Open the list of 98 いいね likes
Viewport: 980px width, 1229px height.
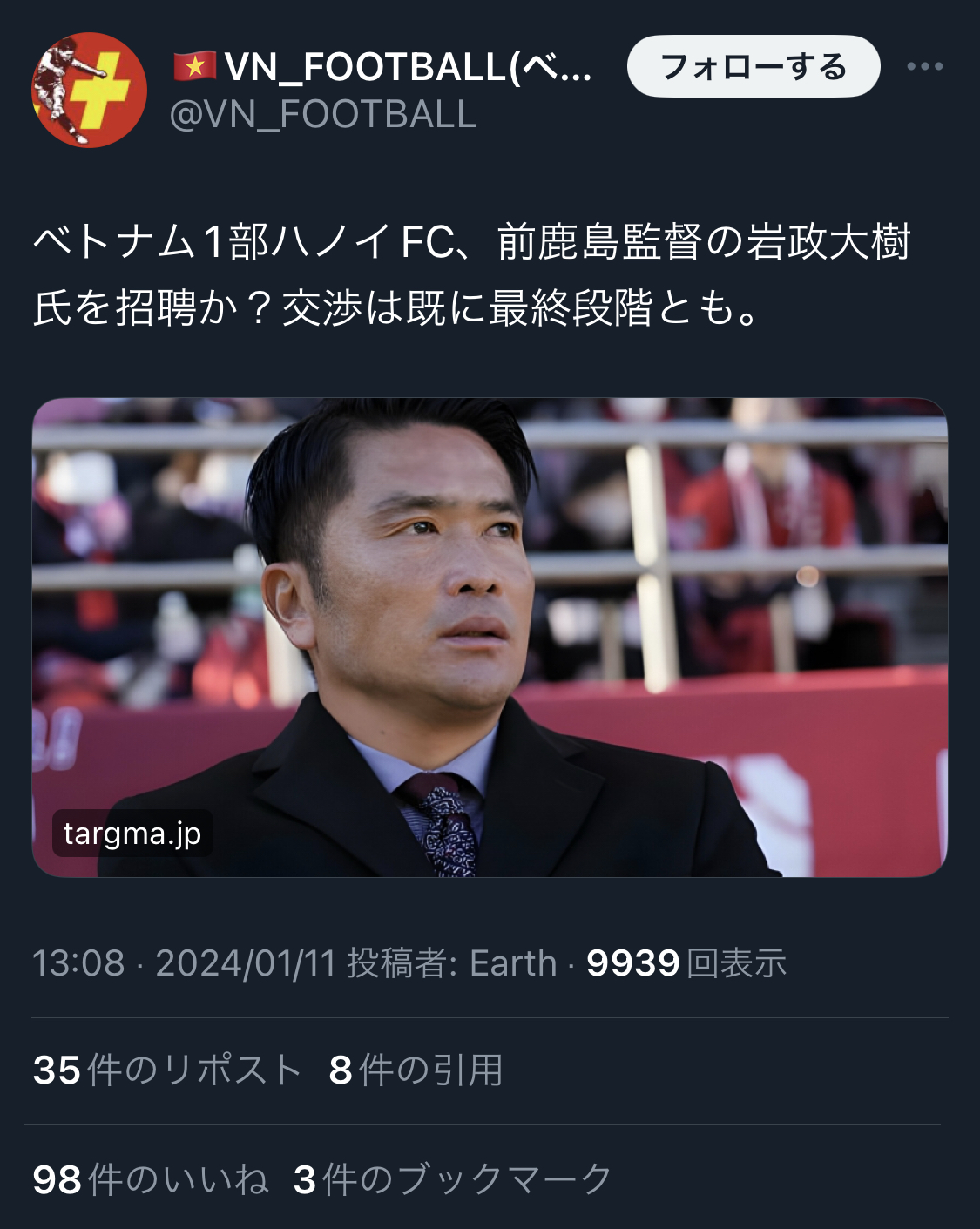click(x=151, y=1179)
